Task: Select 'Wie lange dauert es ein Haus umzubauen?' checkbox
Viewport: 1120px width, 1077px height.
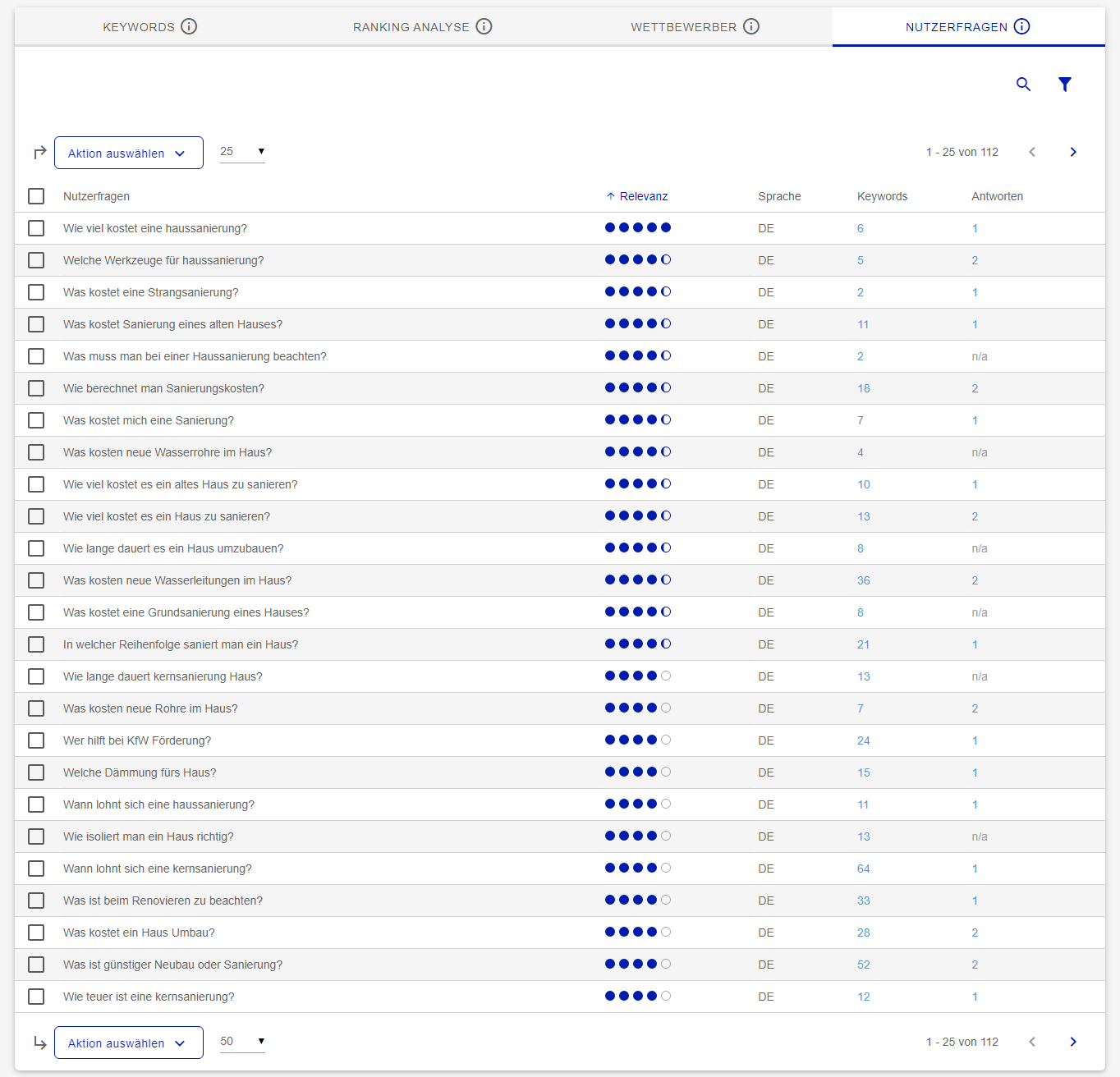Action: pos(36,548)
